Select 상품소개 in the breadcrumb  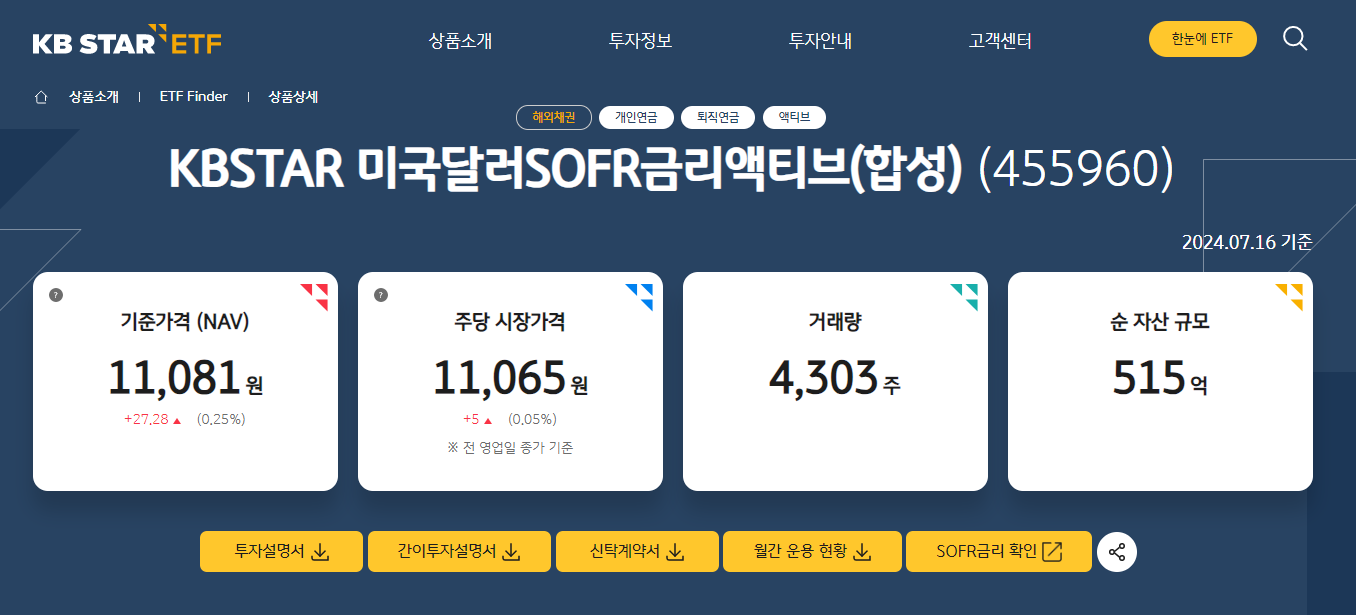(x=94, y=97)
